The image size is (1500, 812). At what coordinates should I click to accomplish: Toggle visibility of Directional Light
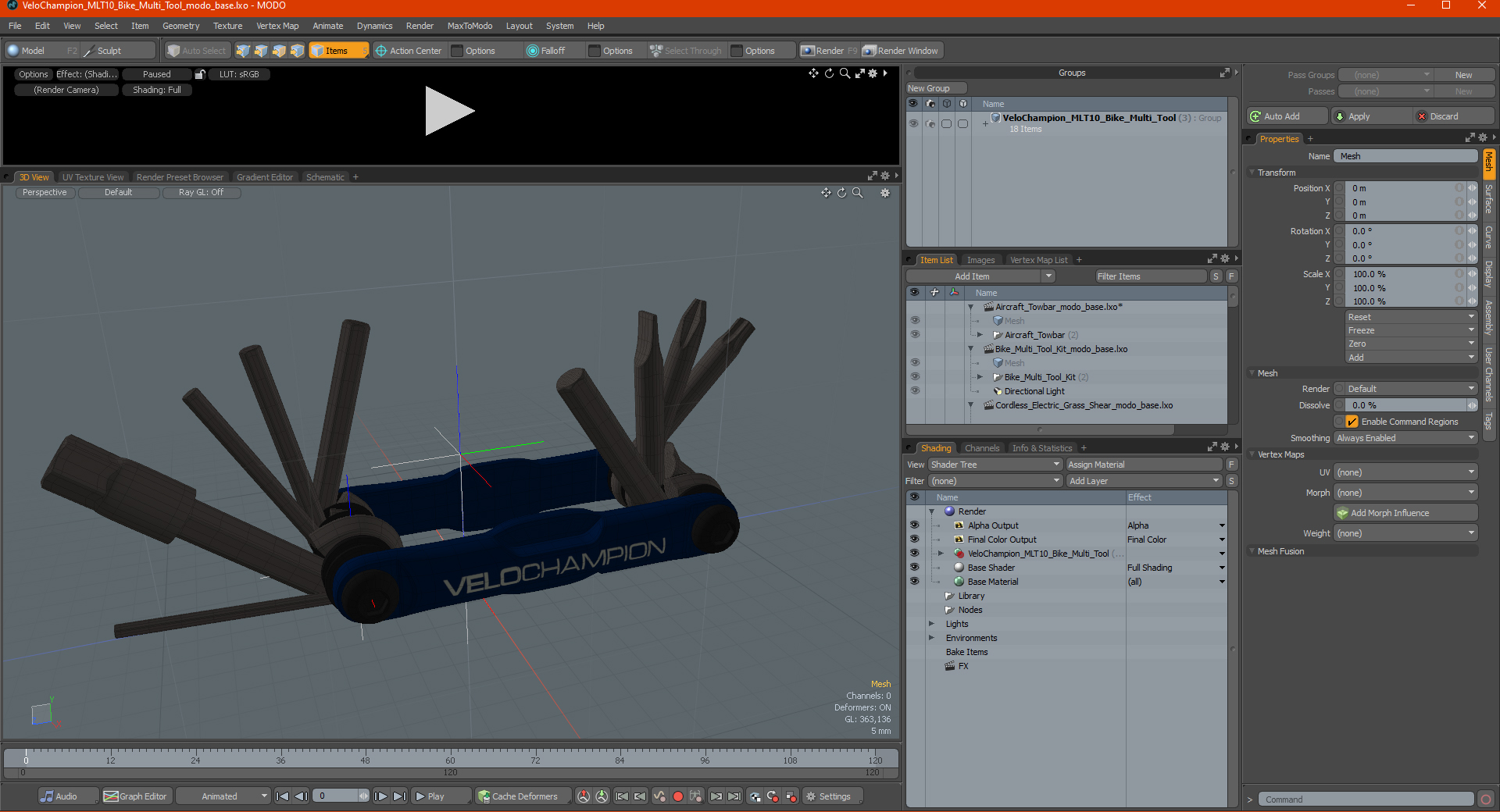(915, 391)
